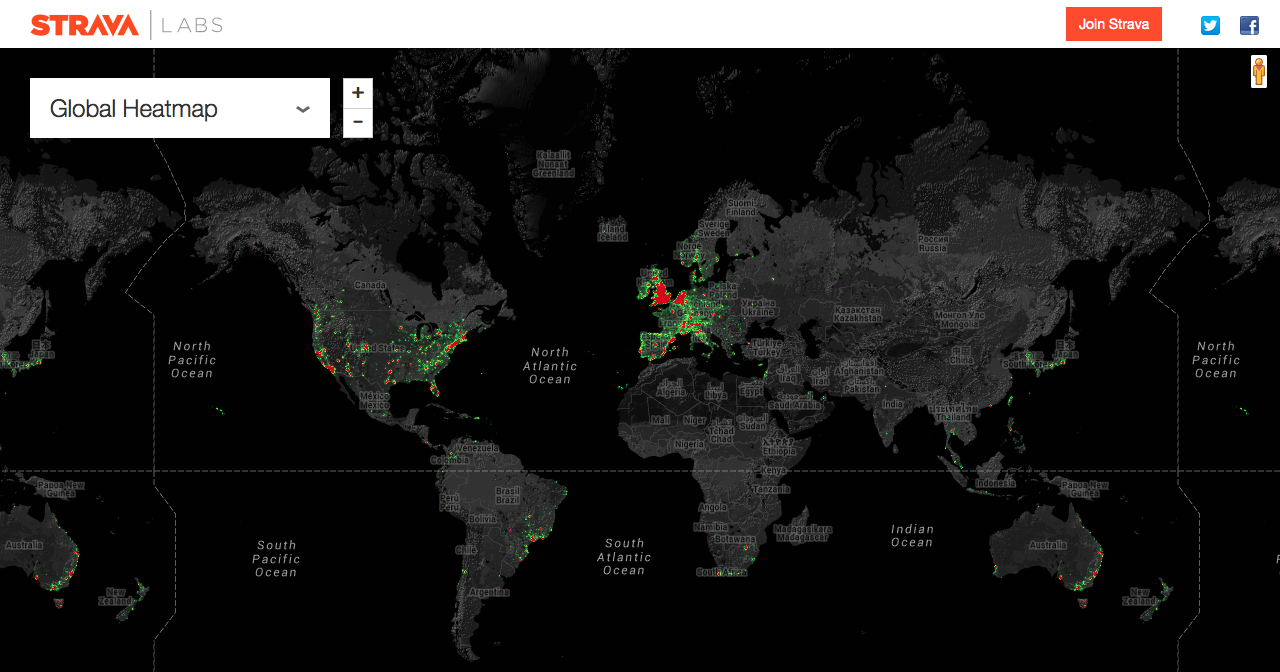The image size is (1280, 672).
Task: Click the Indian Ocean label on map
Action: pos(912,536)
